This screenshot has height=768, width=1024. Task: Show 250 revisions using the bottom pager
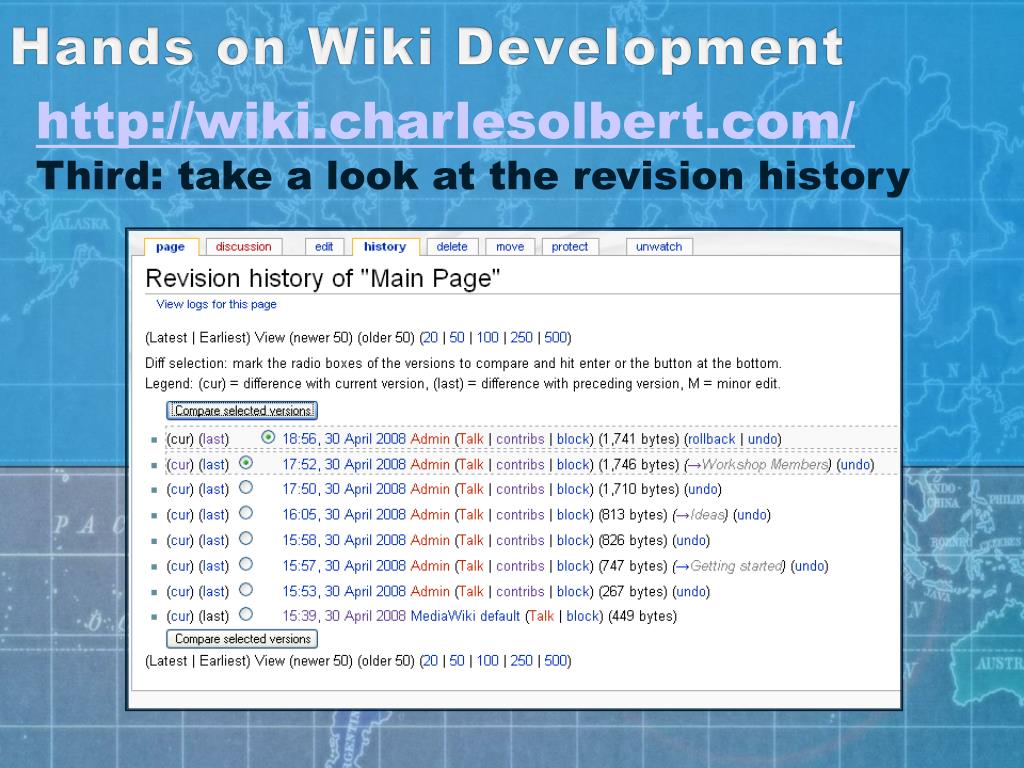pos(521,660)
